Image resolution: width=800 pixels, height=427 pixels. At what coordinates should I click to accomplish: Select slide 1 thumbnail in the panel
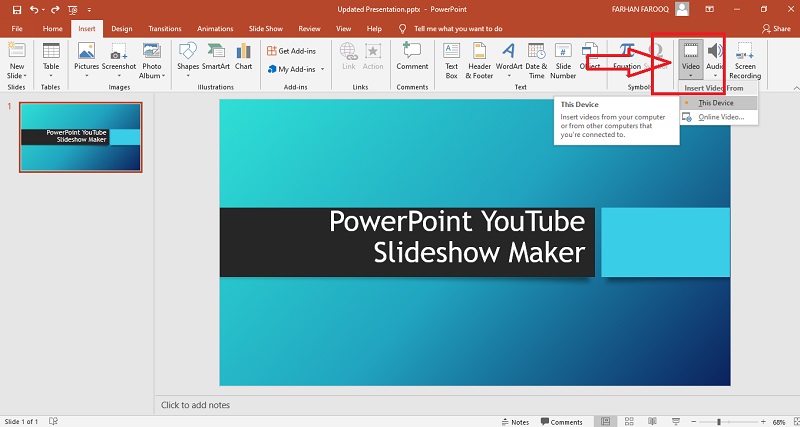point(81,137)
